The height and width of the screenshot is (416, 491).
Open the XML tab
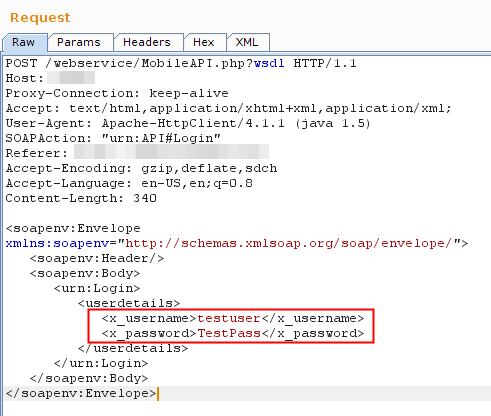coord(247,42)
